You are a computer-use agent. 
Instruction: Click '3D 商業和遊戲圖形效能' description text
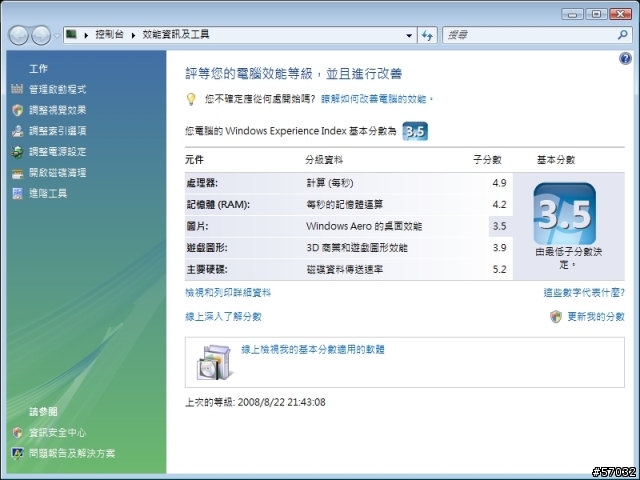pos(357,248)
